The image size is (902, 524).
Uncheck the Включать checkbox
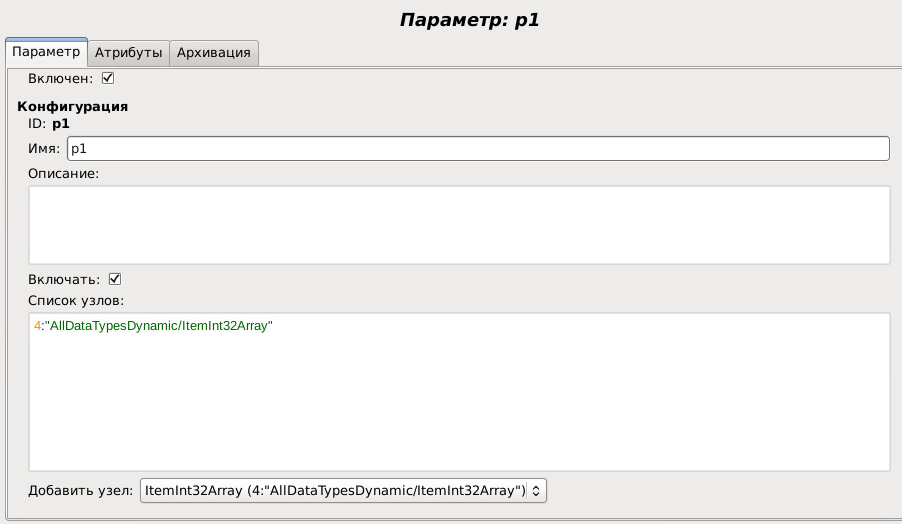tap(114, 280)
